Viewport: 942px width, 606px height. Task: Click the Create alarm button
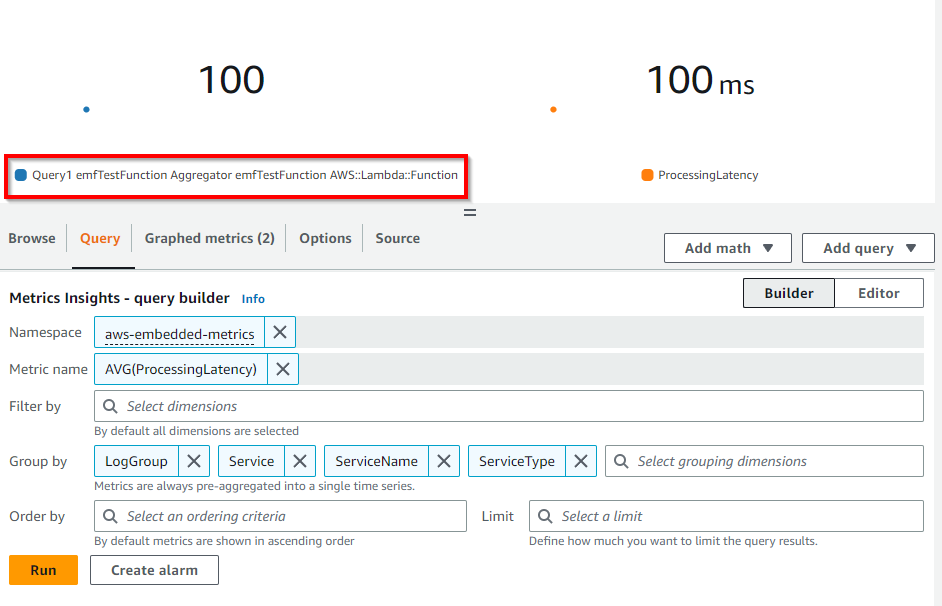click(154, 570)
